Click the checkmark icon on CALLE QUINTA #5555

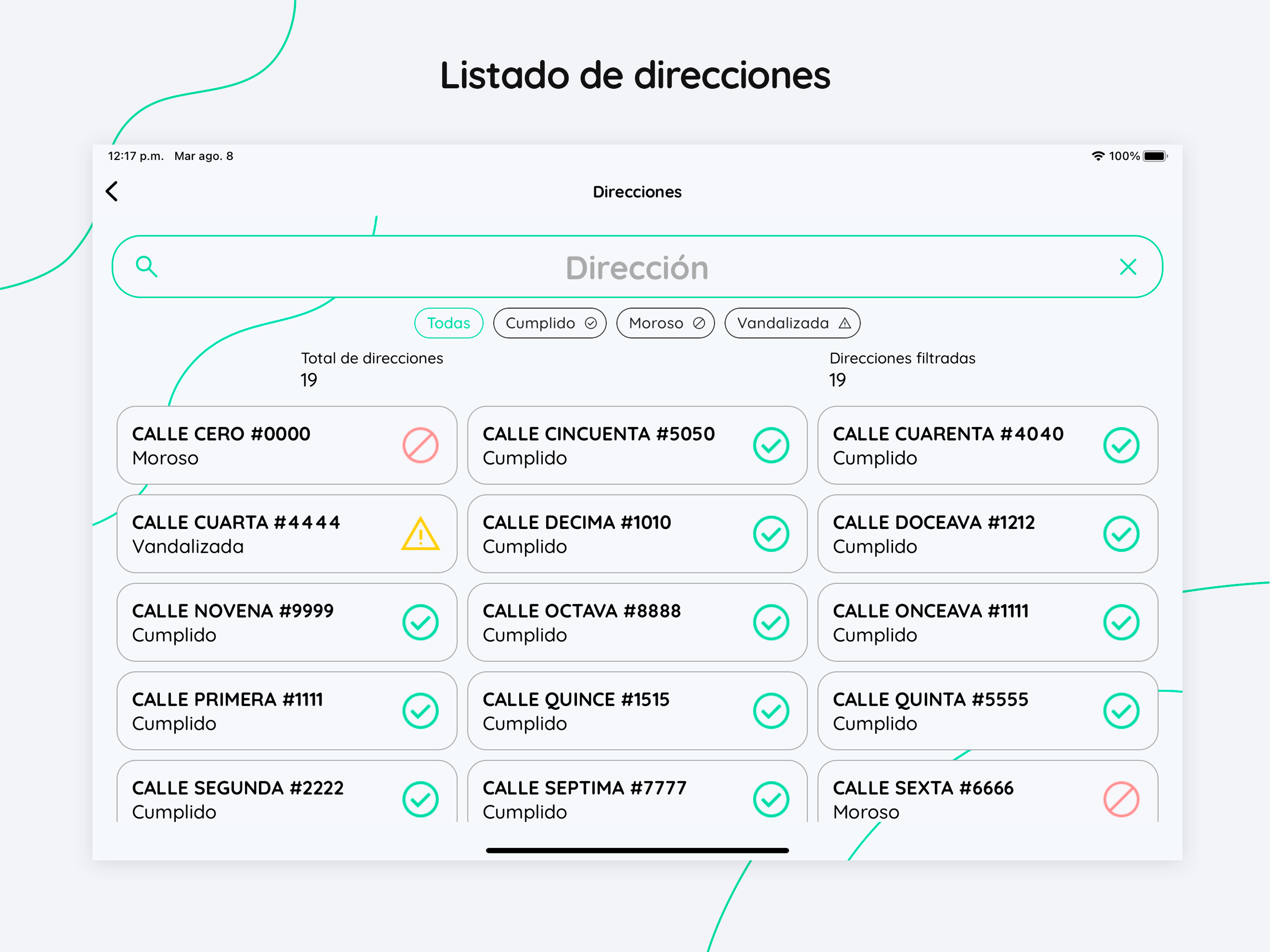[1121, 711]
